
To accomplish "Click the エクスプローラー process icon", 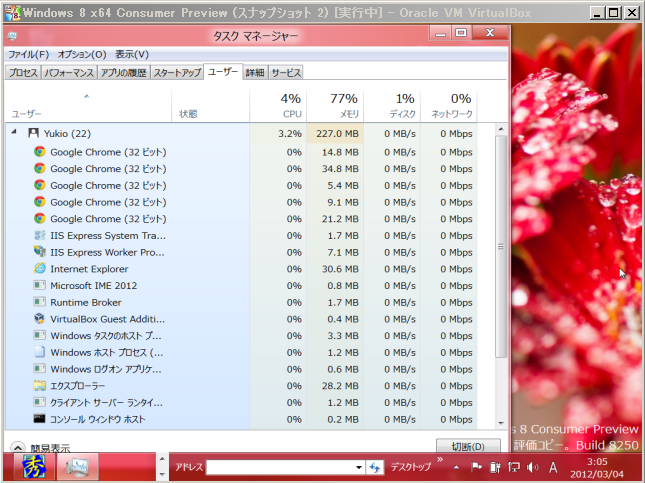I will [x=39, y=386].
